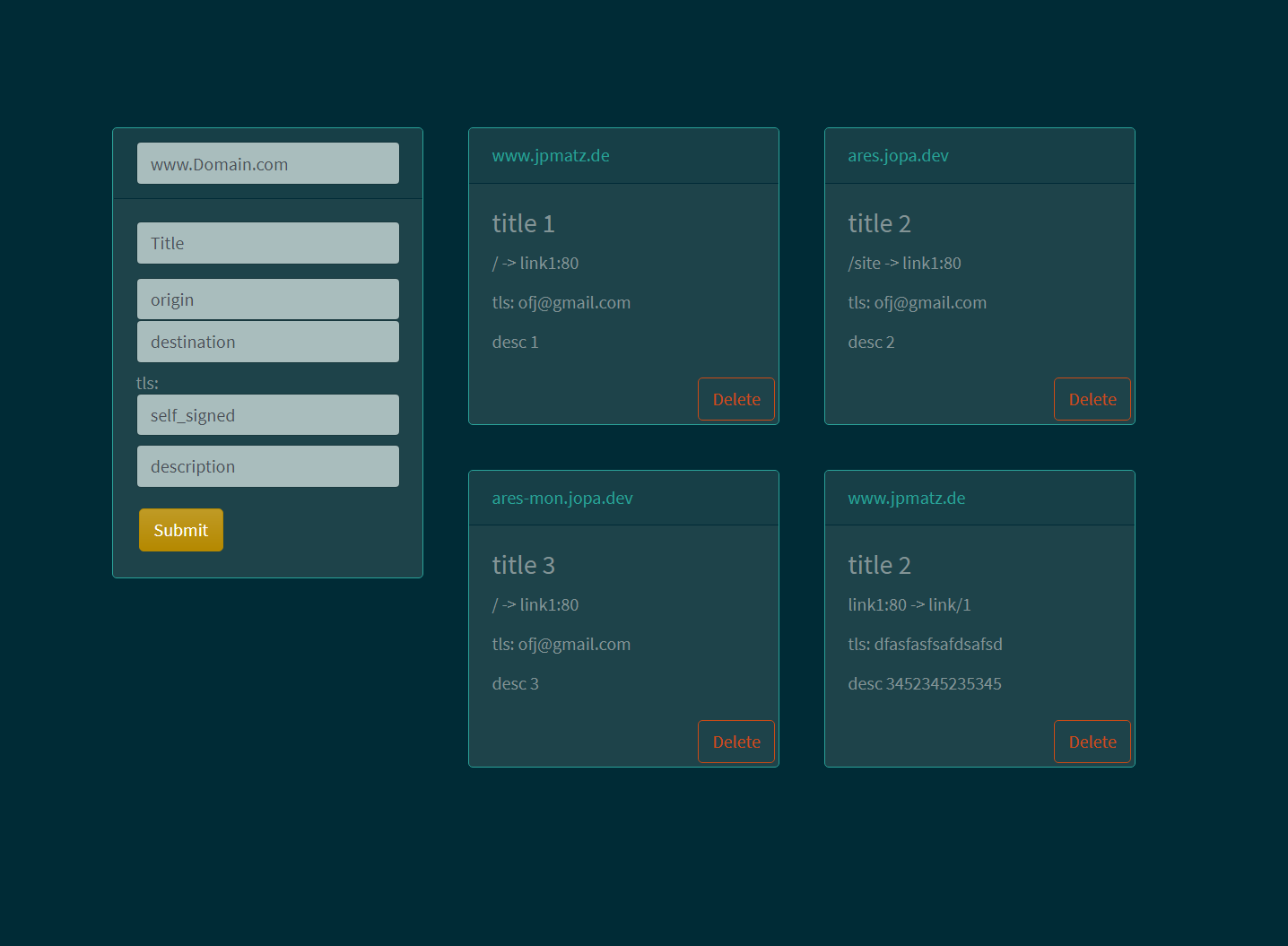Open www.jpmatz.de link above title 1
The height and width of the screenshot is (946, 1288).
(551, 156)
